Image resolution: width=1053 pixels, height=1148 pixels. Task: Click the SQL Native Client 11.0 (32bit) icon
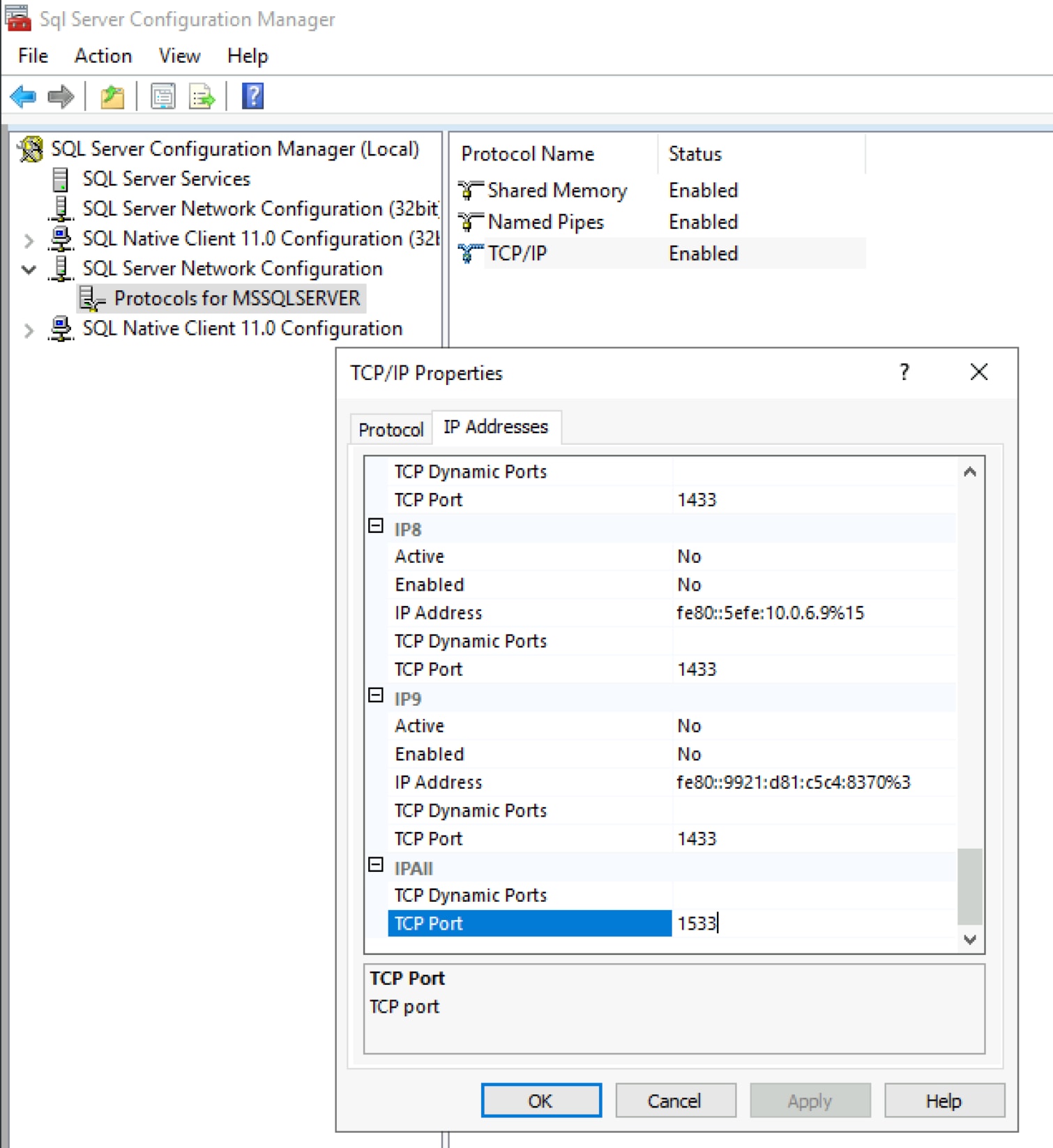[61, 239]
